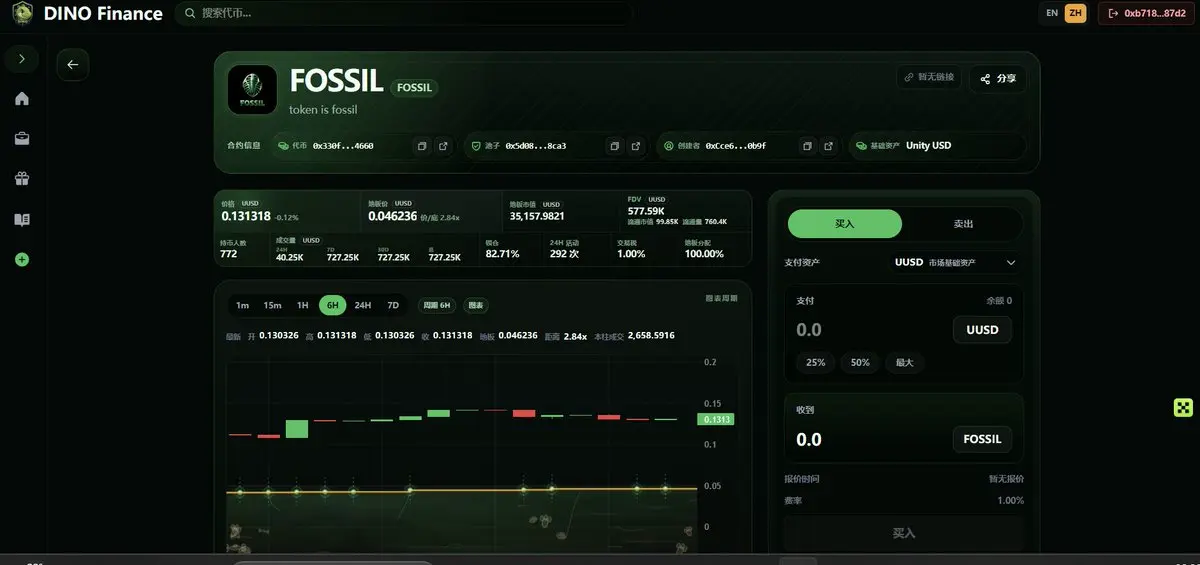
Task: Select the 1H chart interval
Action: coord(302,305)
